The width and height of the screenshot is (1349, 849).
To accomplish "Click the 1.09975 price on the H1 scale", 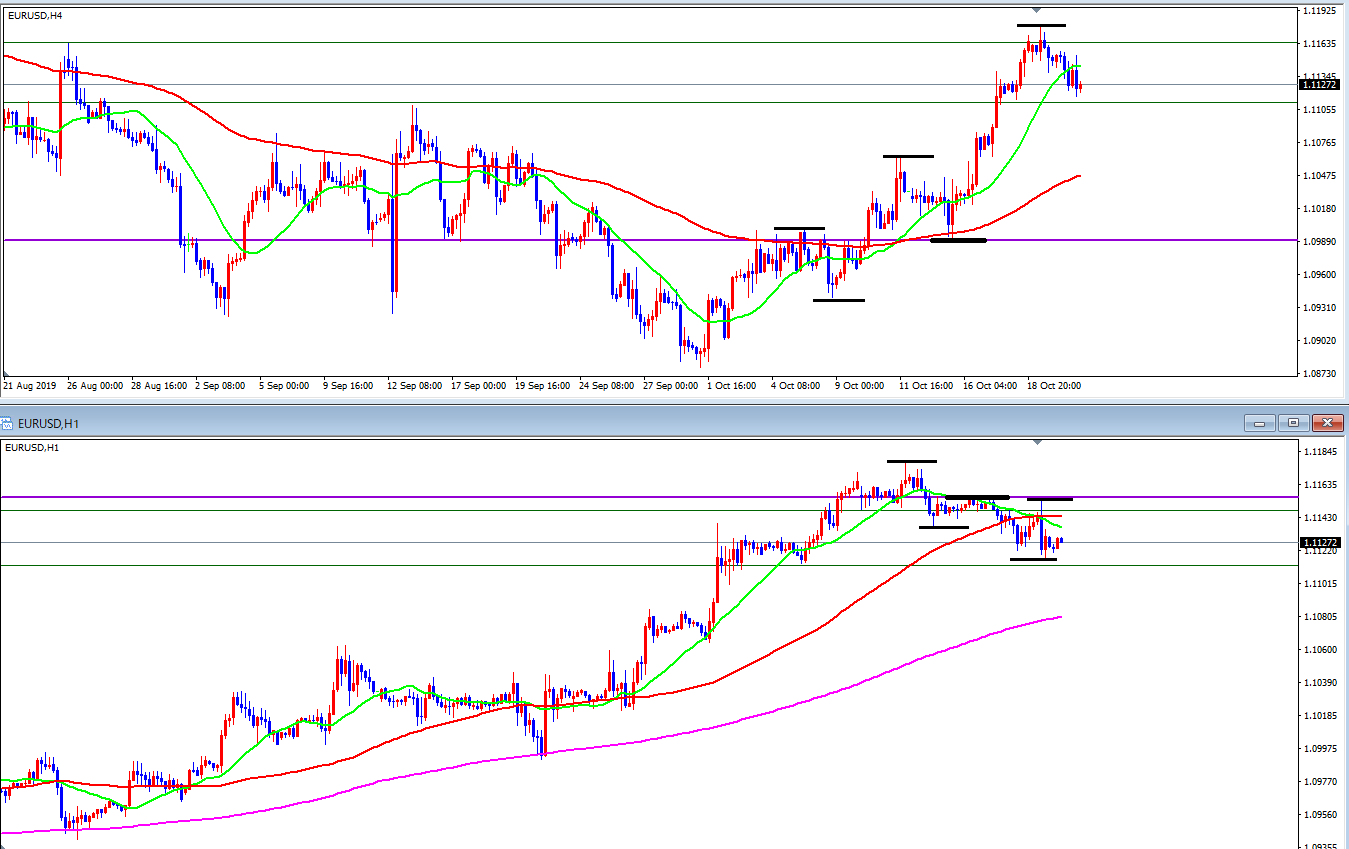I will pyautogui.click(x=1321, y=749).
